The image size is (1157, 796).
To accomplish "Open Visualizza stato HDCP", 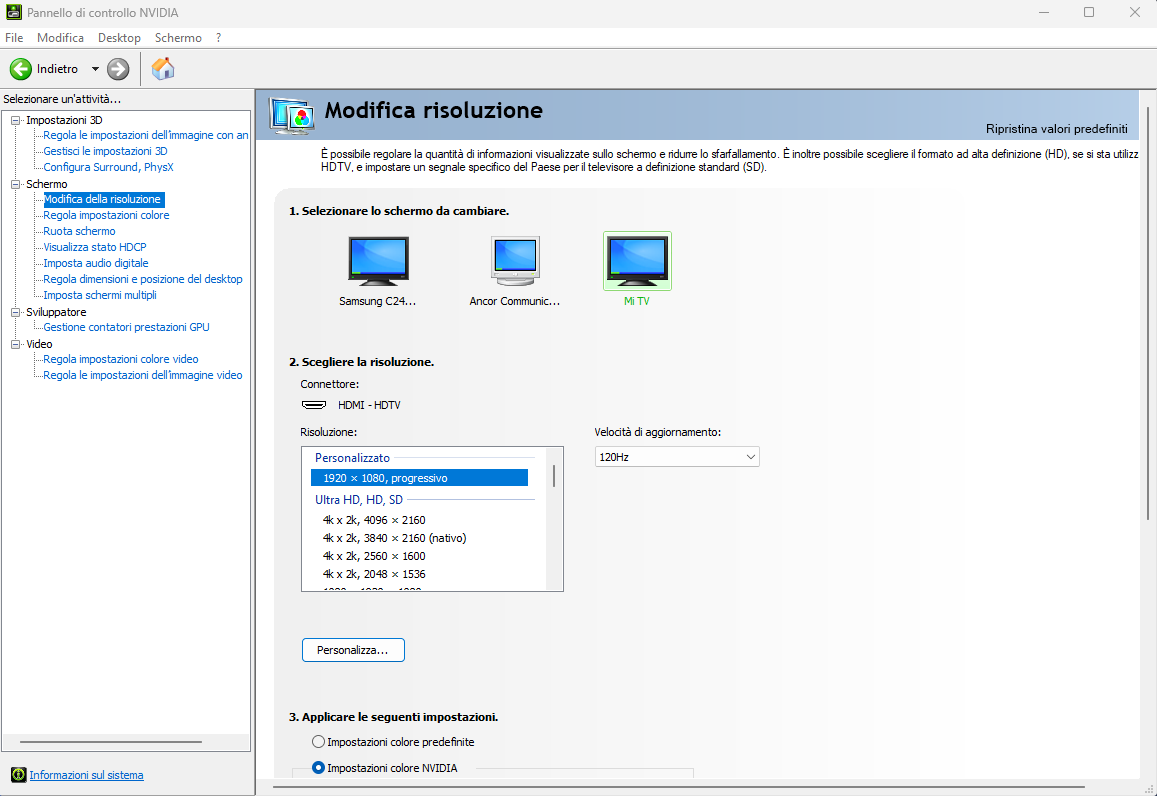I will point(95,247).
